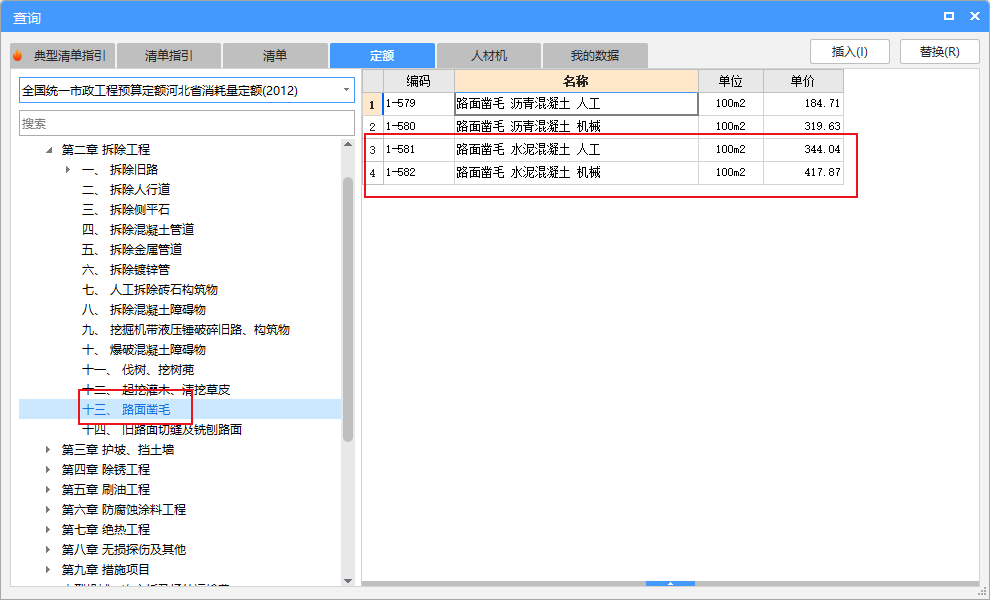
Task: Select tree item 三、拆除侧平石
Action: [x=126, y=210]
